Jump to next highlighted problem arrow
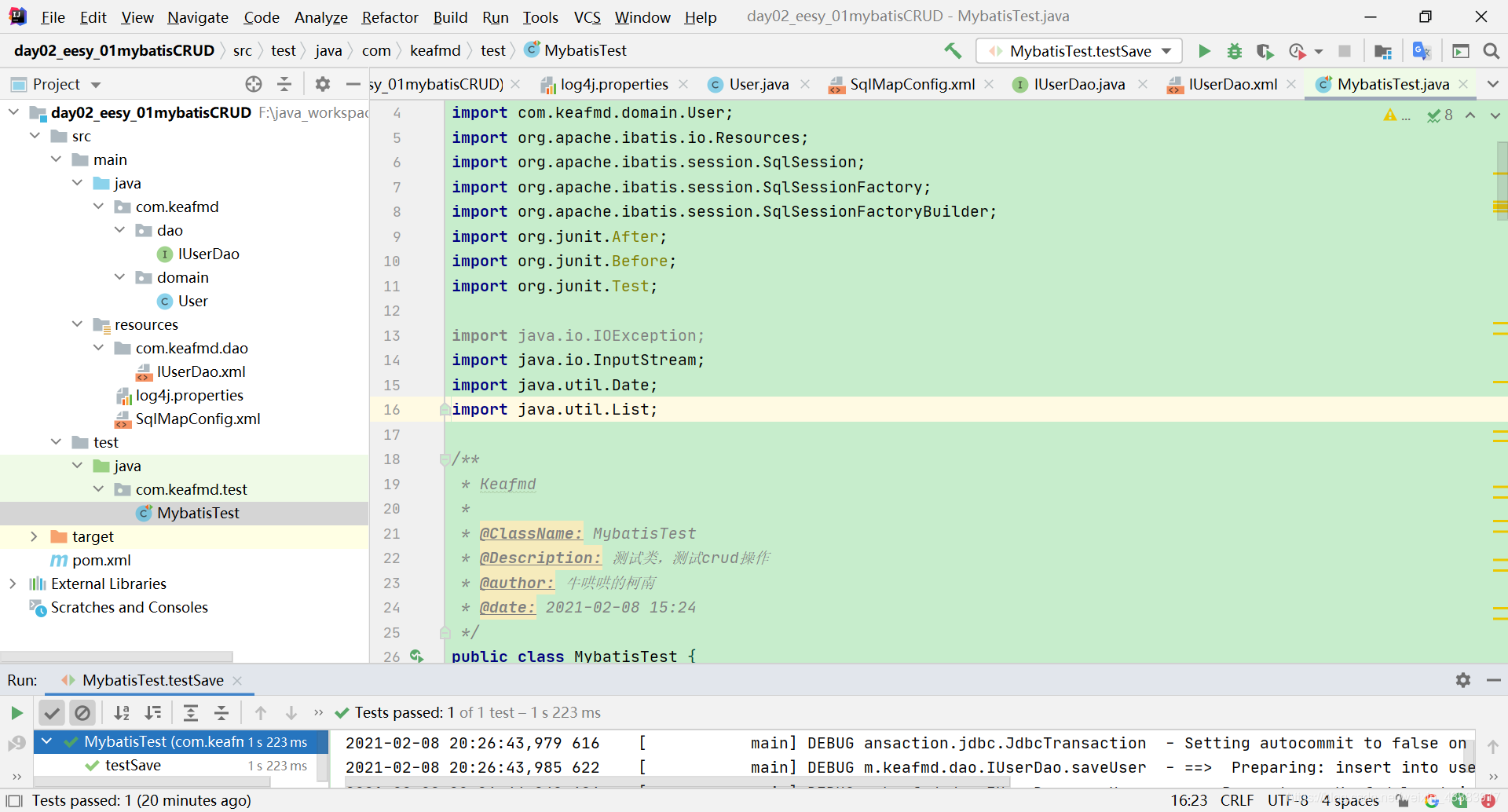Image resolution: width=1508 pixels, height=812 pixels. tap(1495, 115)
